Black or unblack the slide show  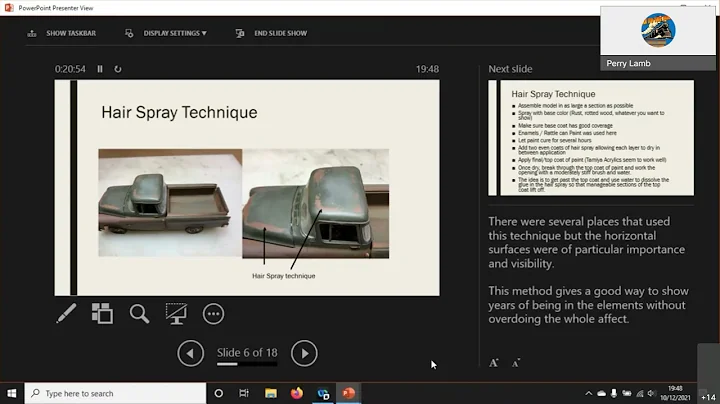click(176, 314)
